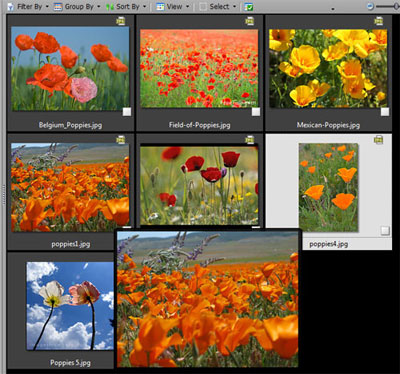
Task: Select the Belgium_Poppies.jpg thumbnail image
Action: tap(70, 68)
